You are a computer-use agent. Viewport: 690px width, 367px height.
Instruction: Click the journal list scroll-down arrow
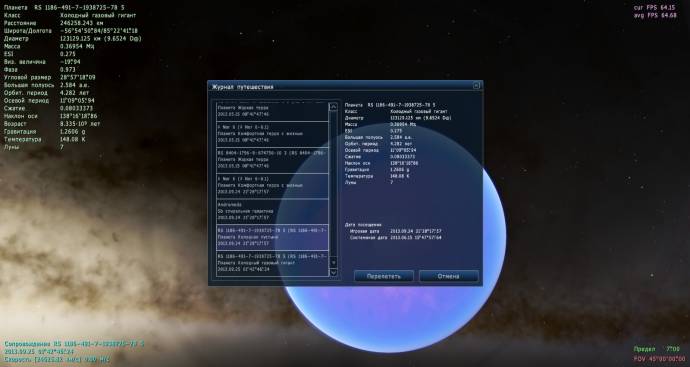[x=333, y=273]
